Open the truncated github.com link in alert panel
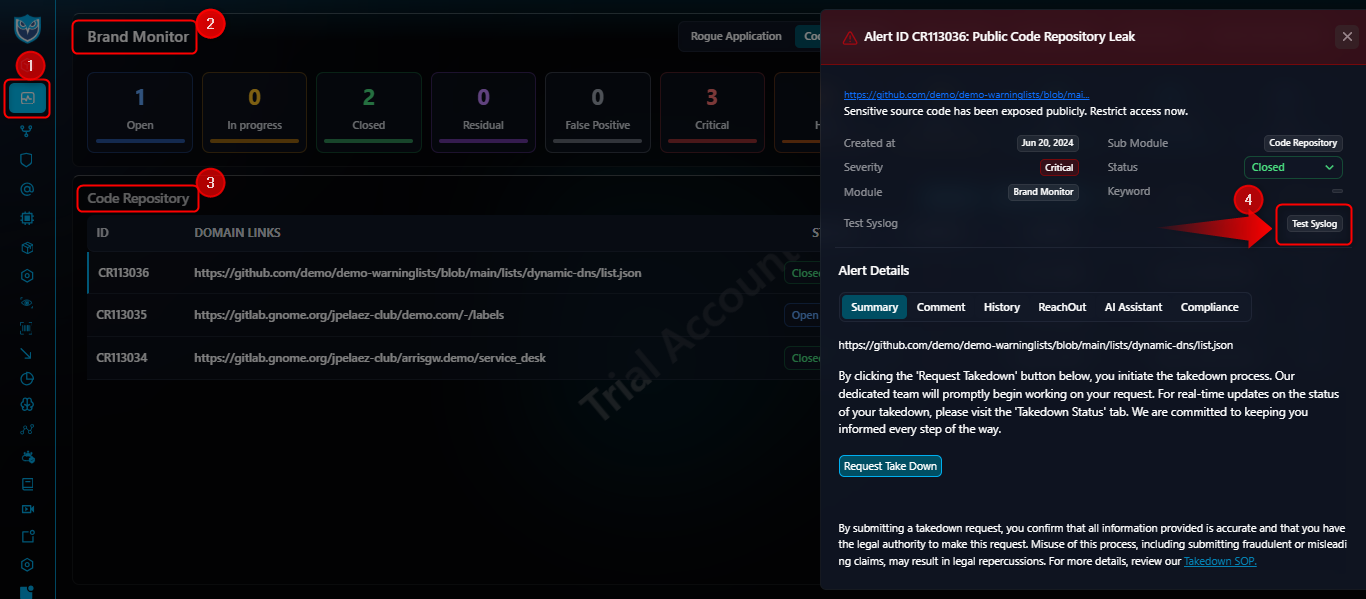1366x599 pixels. tap(967, 94)
